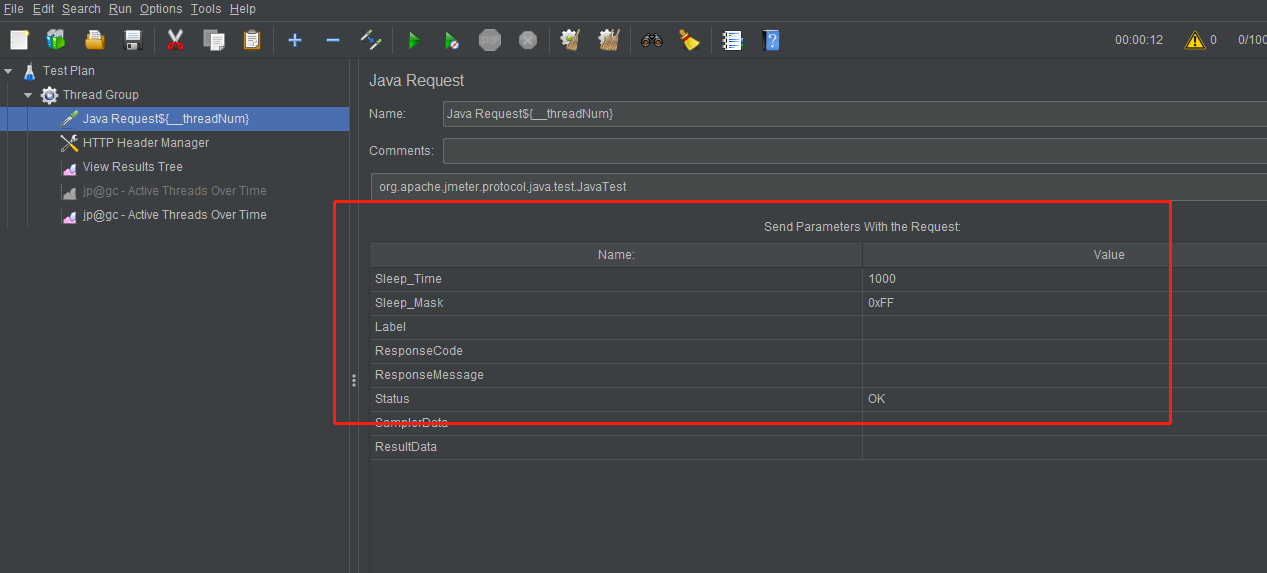Click the Cut scissors icon
The image size is (1267, 573).
(x=176, y=40)
